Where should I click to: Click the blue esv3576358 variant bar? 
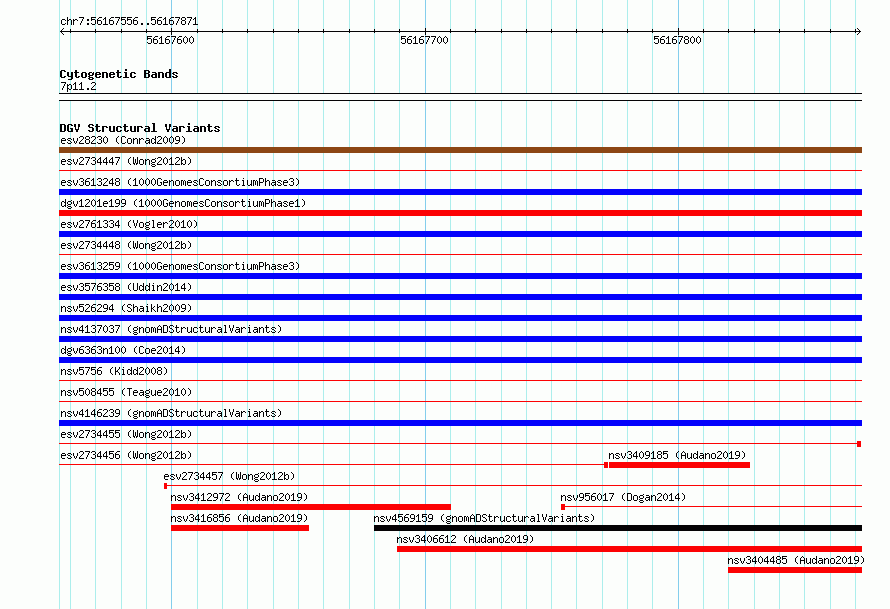click(460, 297)
